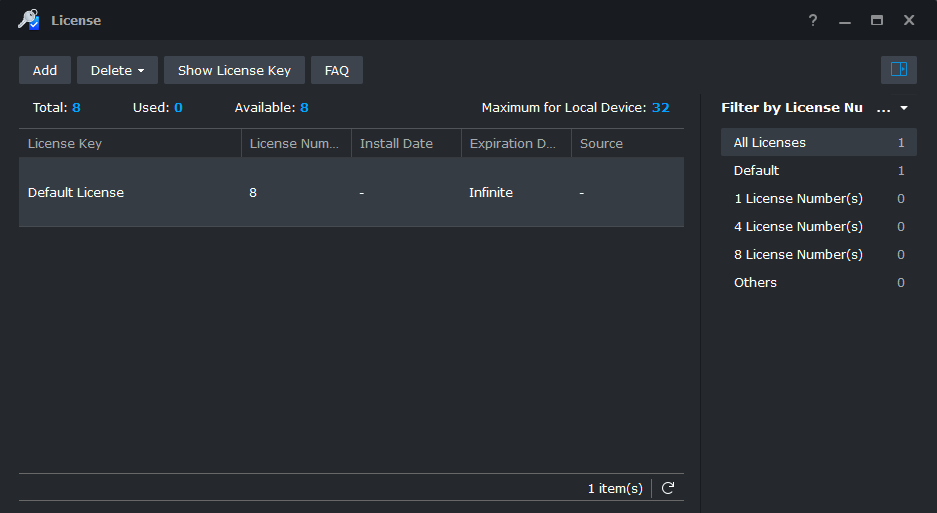Open the Delete dropdown menu
The width and height of the screenshot is (937, 513).
point(117,70)
